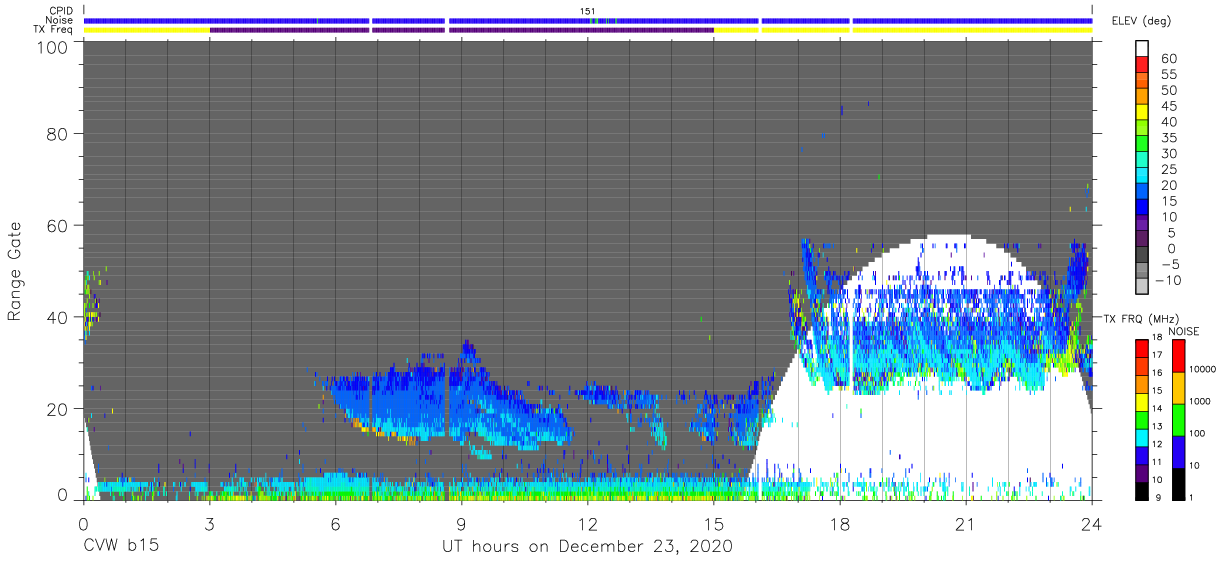This screenshot has height=567, width=1228.
Task: Click the "45" elevation colorbar label
Action: [1168, 106]
